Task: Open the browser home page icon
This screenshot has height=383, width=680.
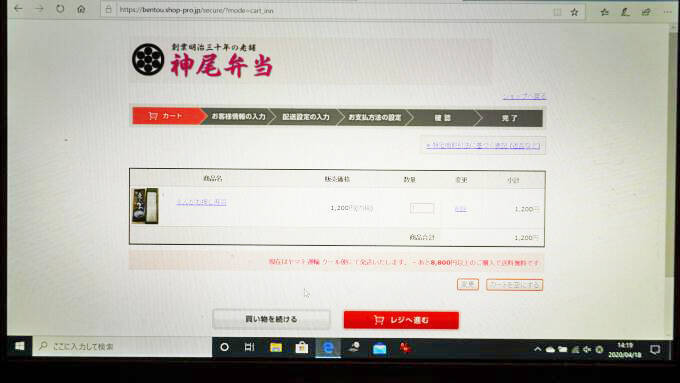Action: 81,9
